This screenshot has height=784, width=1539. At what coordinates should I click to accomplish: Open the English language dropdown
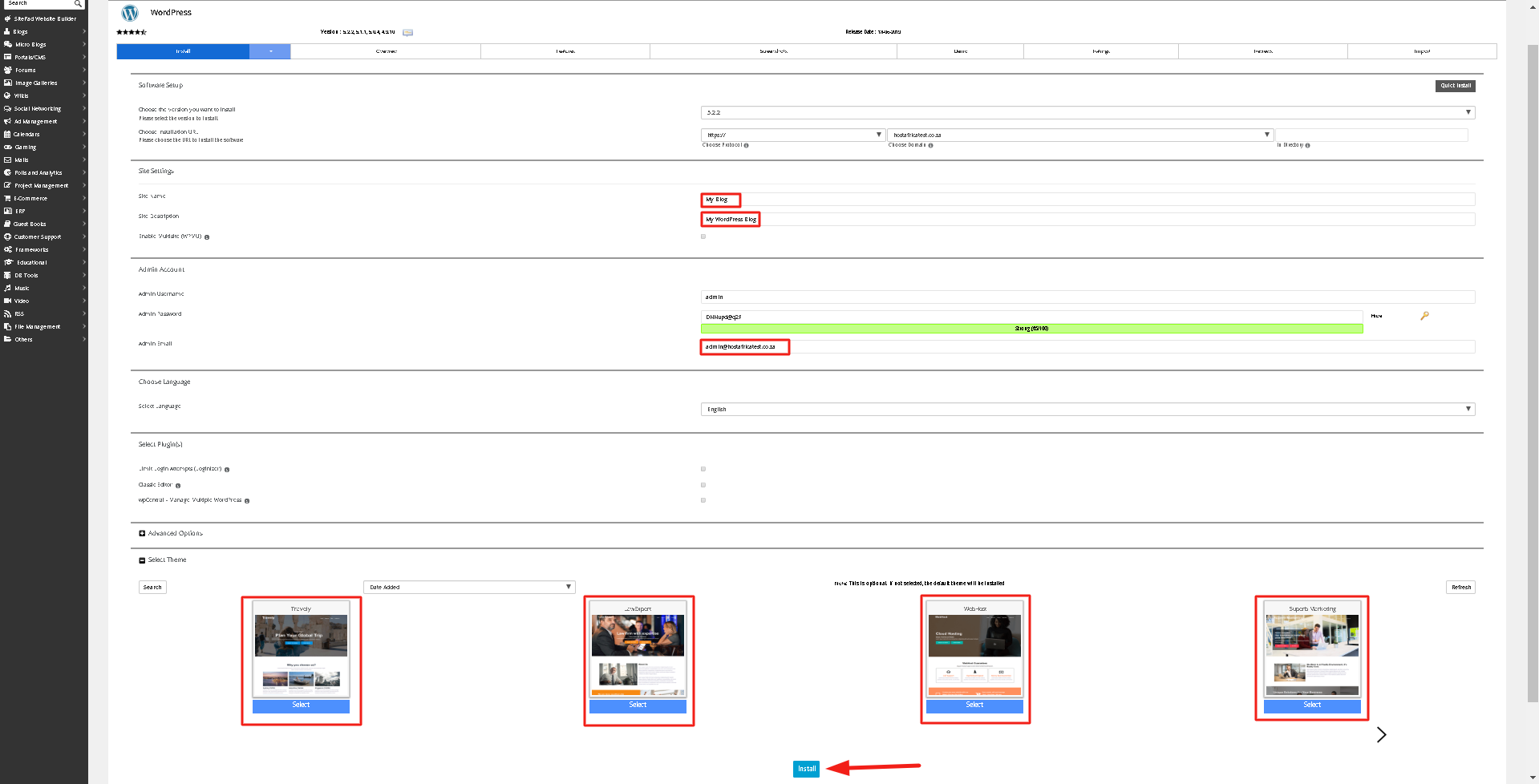click(1087, 409)
